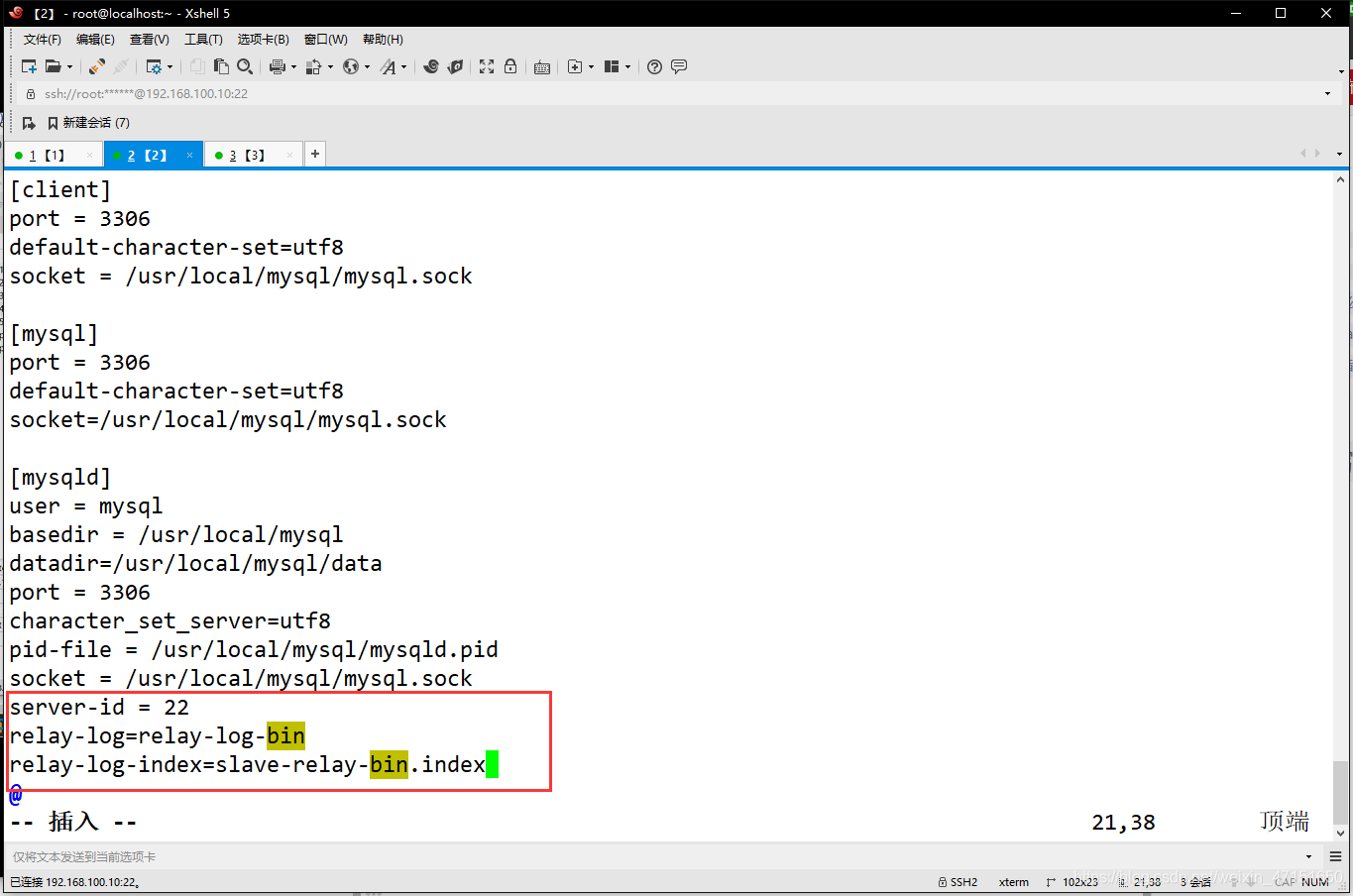
Task: Click the Open Session folder icon
Action: point(54,66)
